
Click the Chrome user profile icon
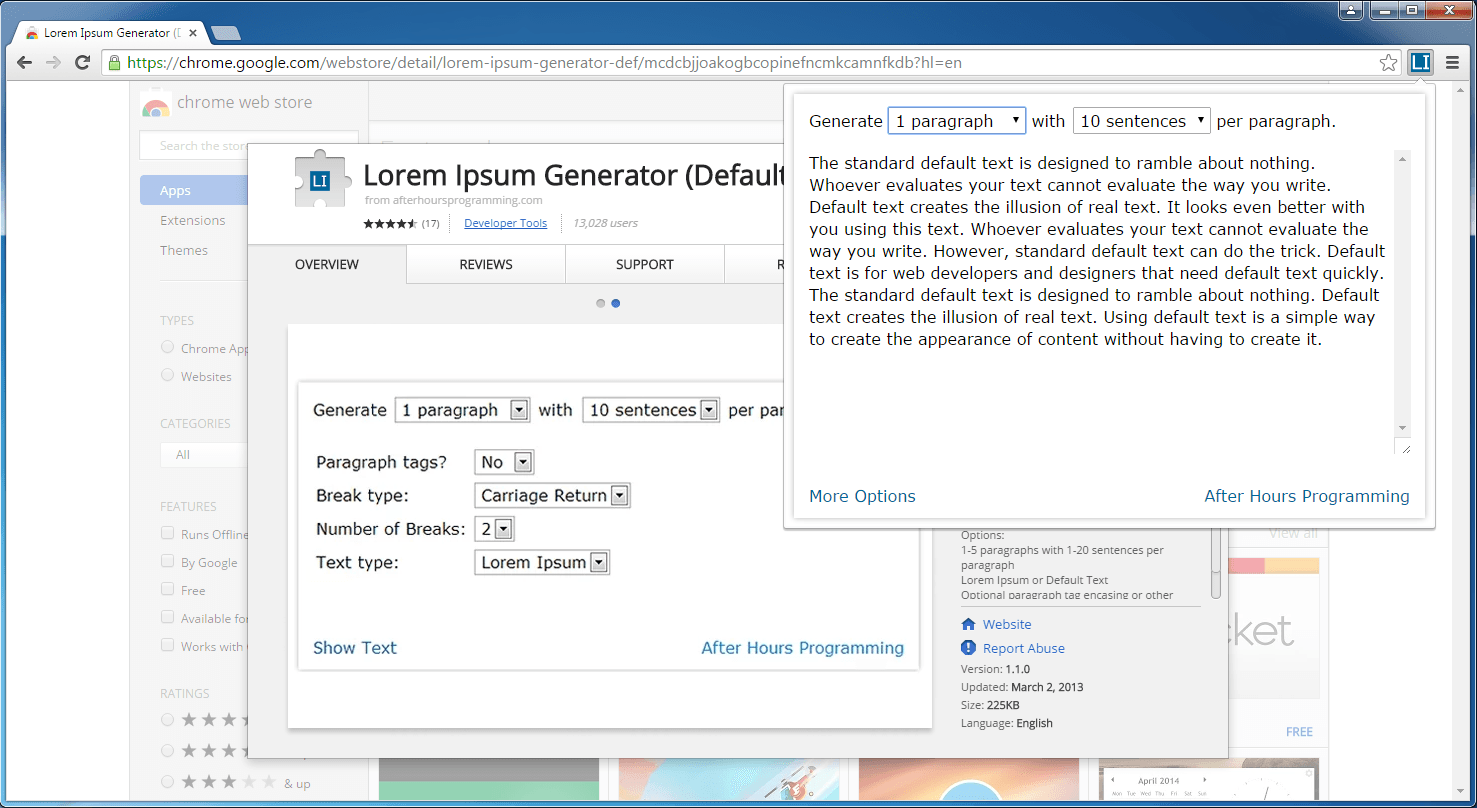click(x=1351, y=10)
